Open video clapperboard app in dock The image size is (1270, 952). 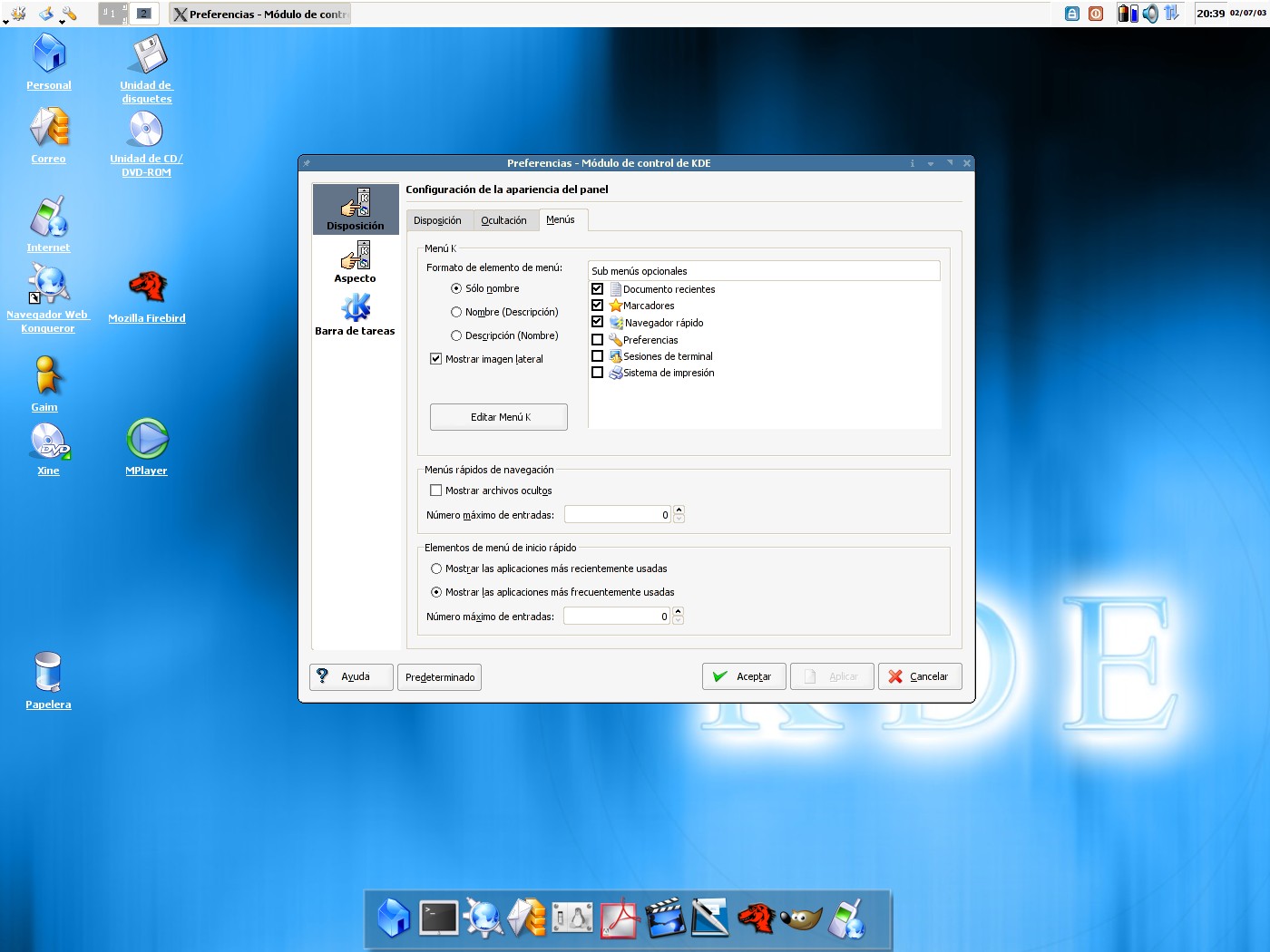point(666,918)
